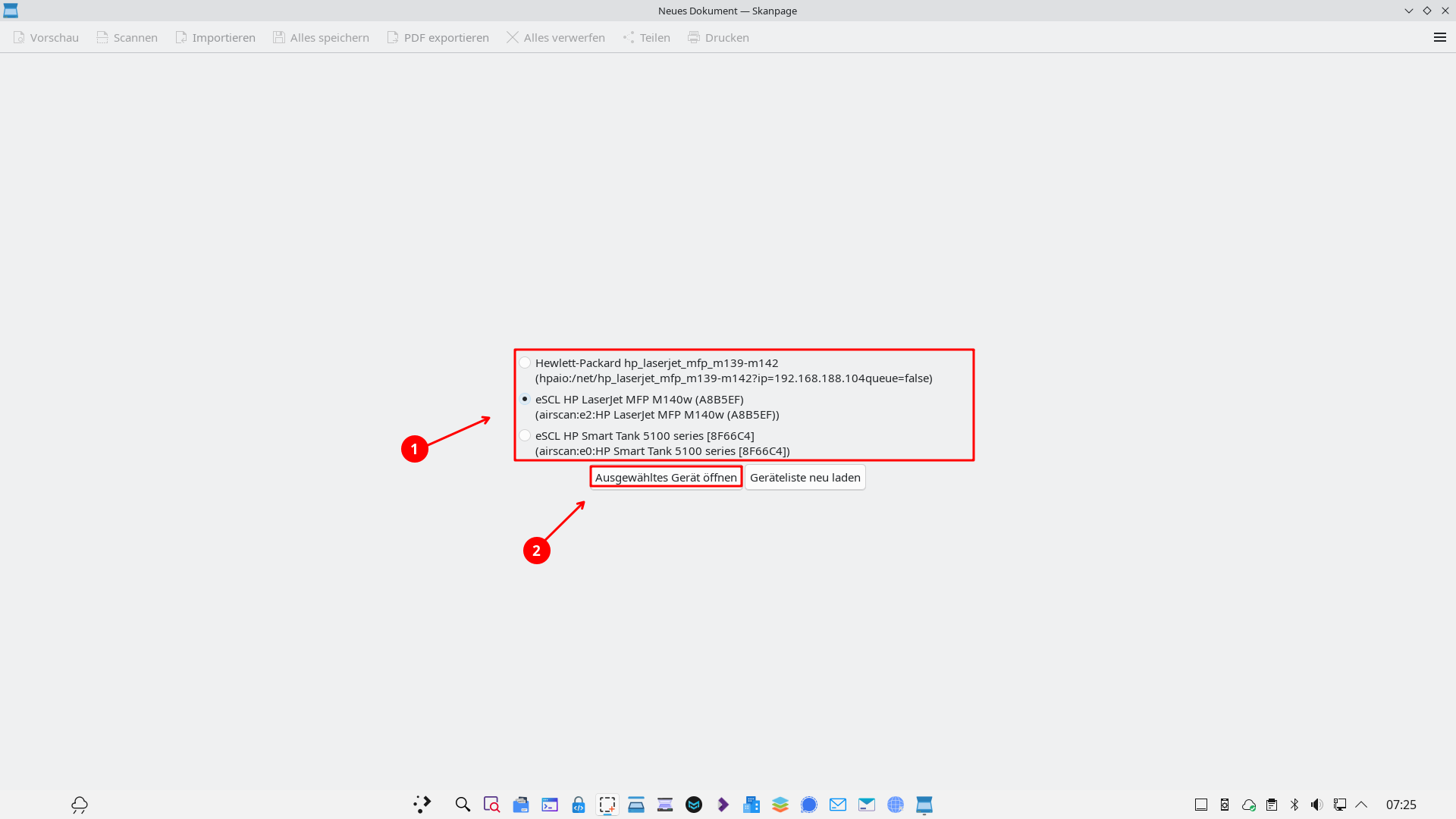
Task: Select the Hewlett-Packard hp_laserjet_mfp_m139-m142 radio button
Action: [525, 362]
